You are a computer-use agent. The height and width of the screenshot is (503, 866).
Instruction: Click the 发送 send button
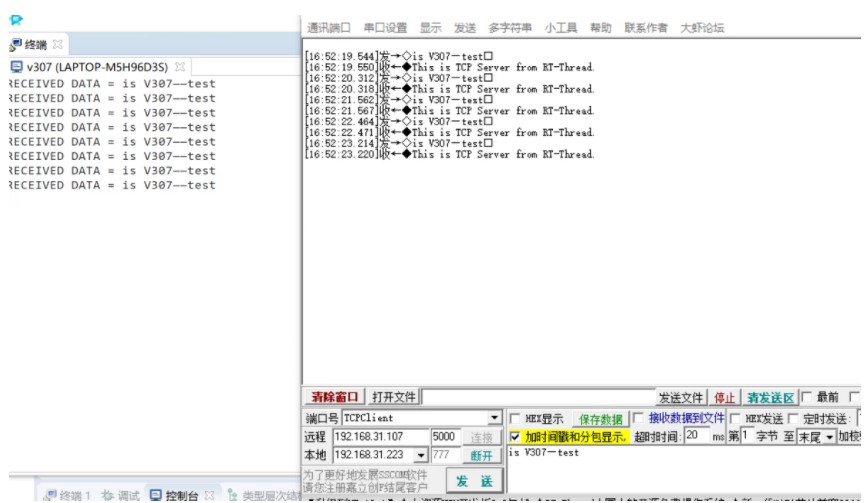point(474,481)
